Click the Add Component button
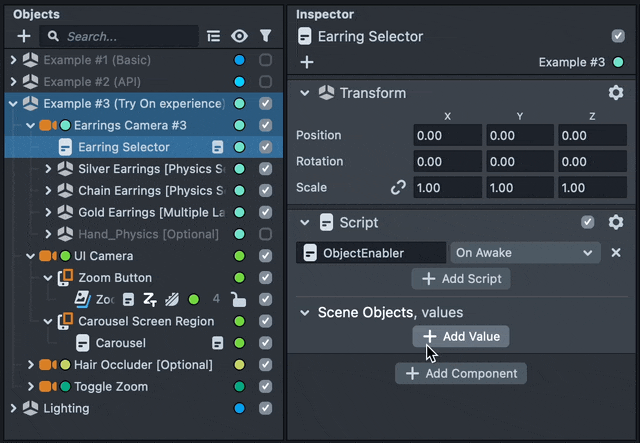Screen dimensions: 640x443 pyautogui.click(x=461, y=373)
